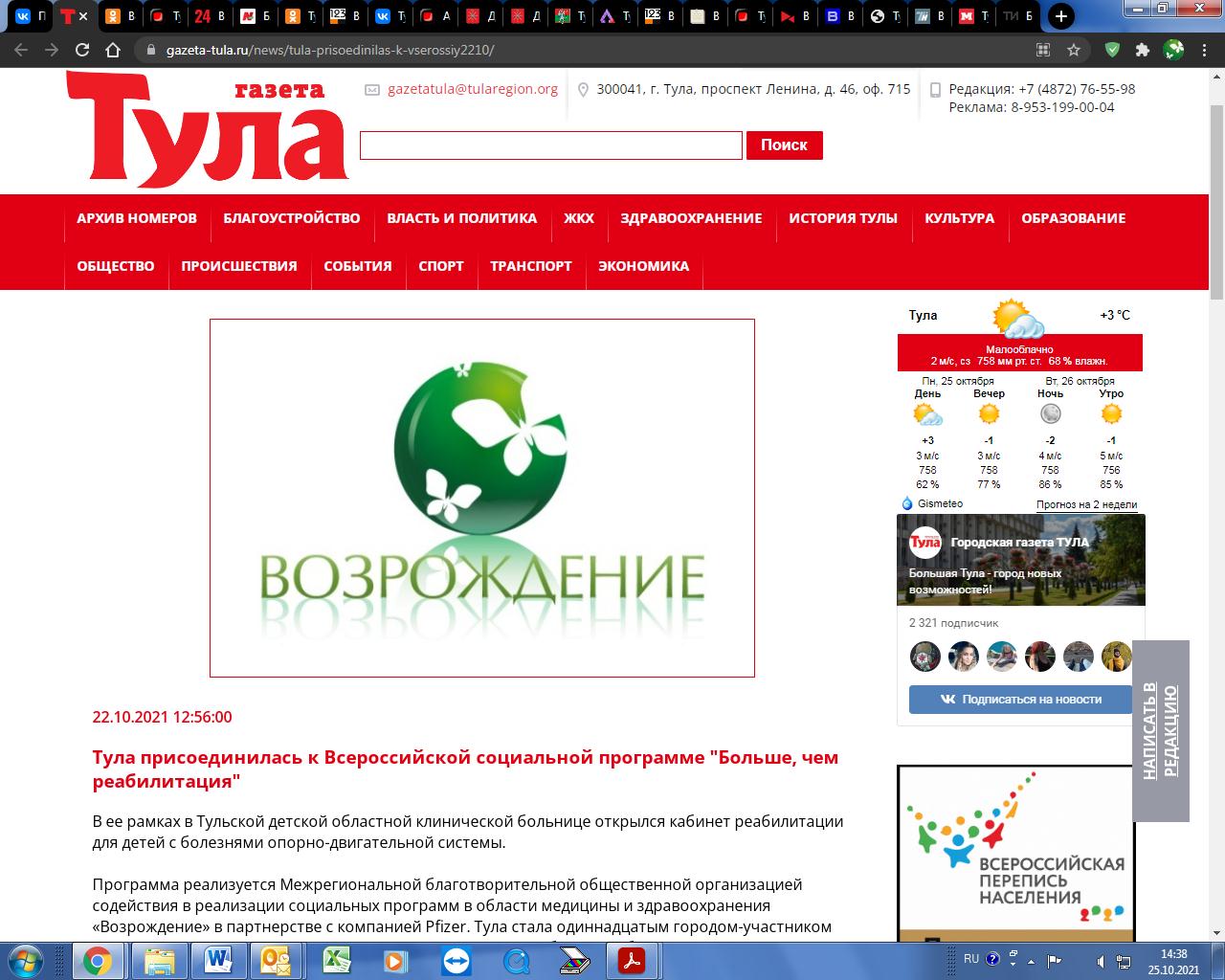Click the current weather partly-cloudy icon for Тула

pyautogui.click(x=1018, y=319)
